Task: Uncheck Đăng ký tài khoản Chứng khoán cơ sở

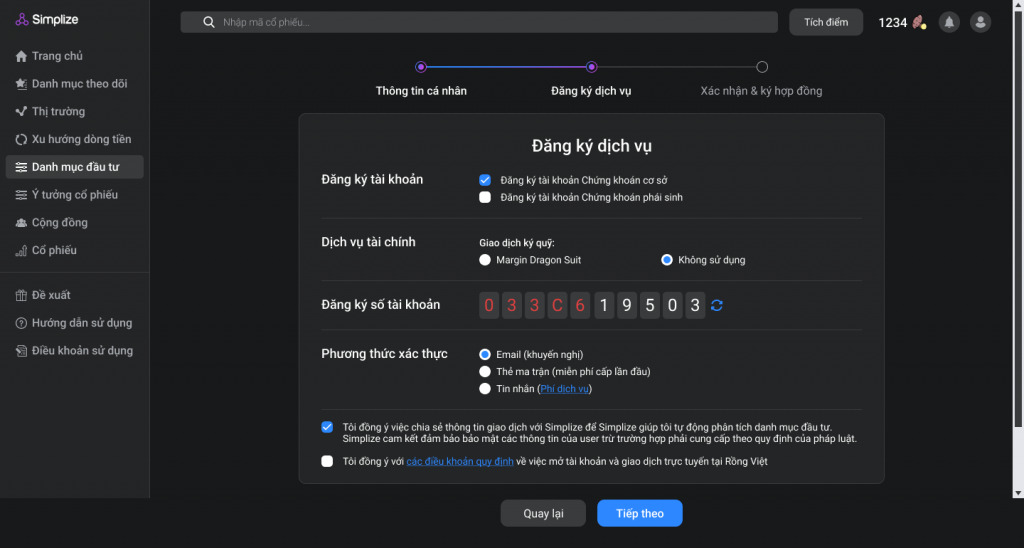Action: [x=485, y=180]
